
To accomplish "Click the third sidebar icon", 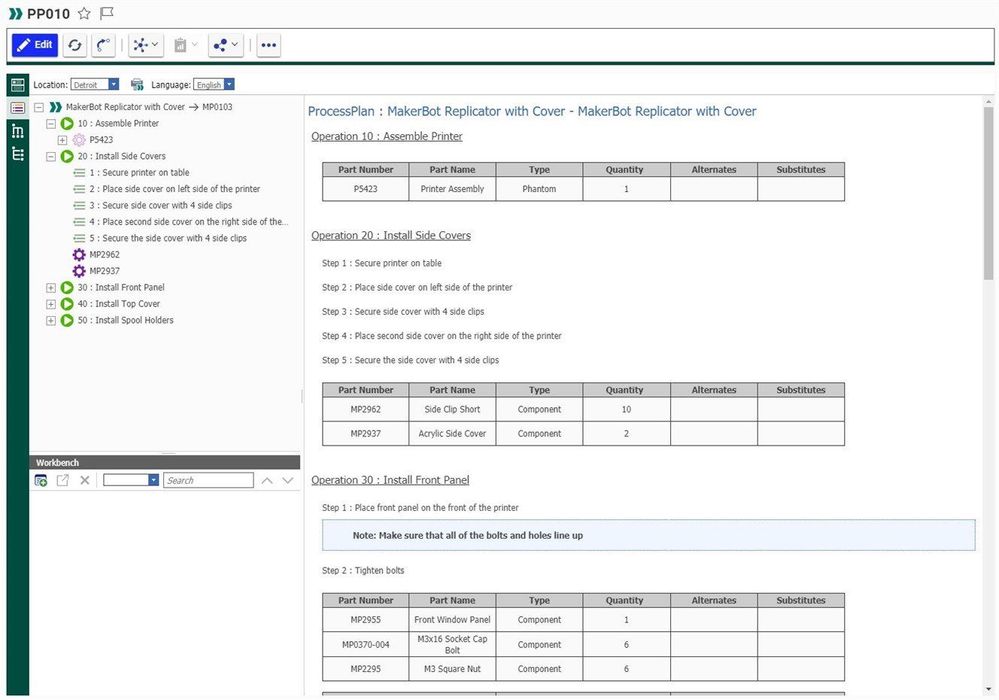I will (18, 131).
